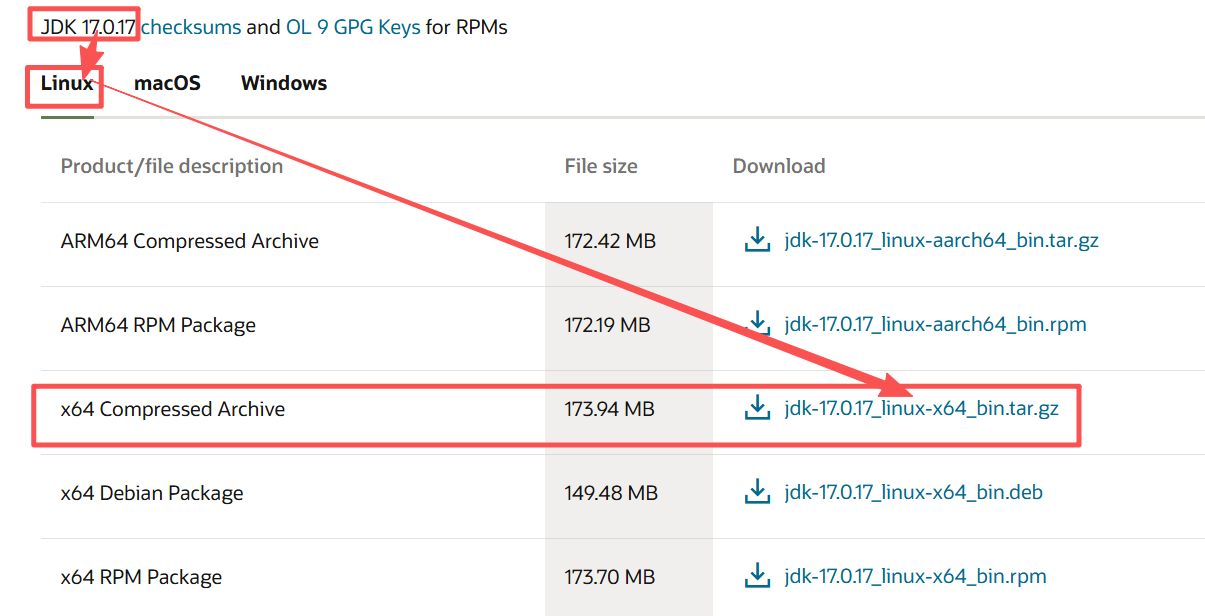This screenshot has width=1205, height=616.
Task: Click download icon for linux-x64 rpm
Action: coord(758,576)
